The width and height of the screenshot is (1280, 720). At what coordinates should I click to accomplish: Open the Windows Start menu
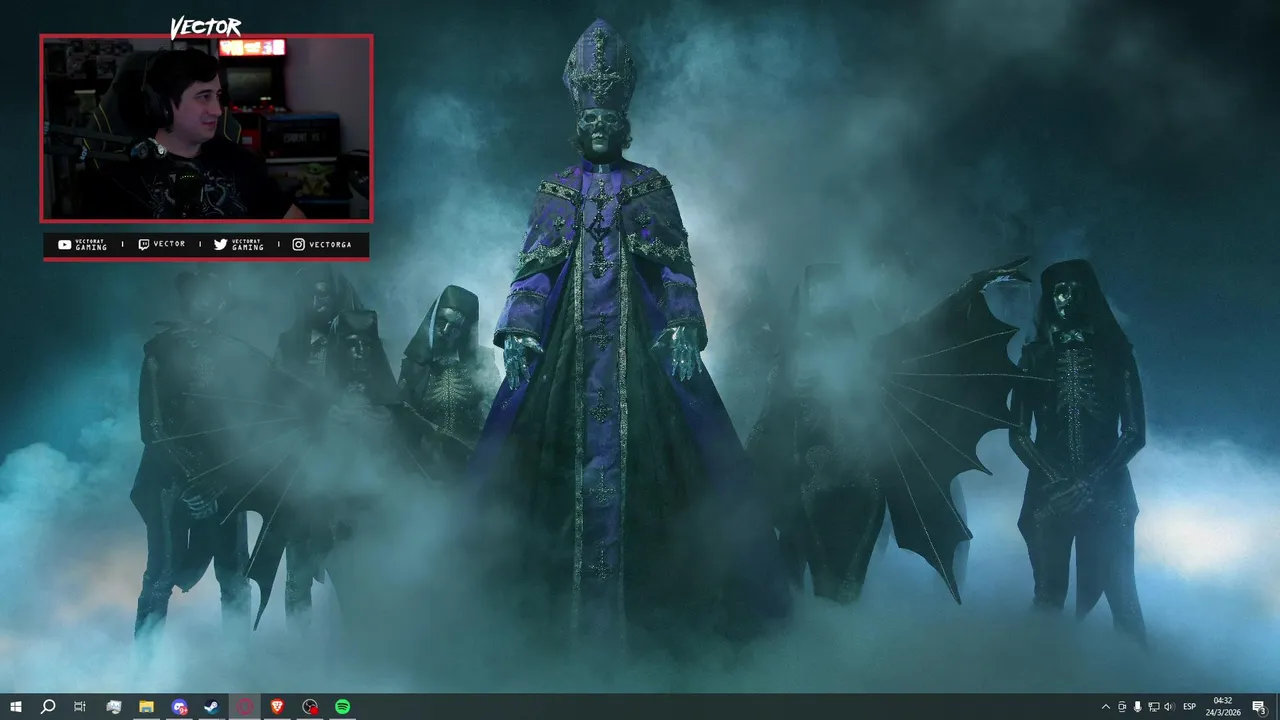(16, 707)
